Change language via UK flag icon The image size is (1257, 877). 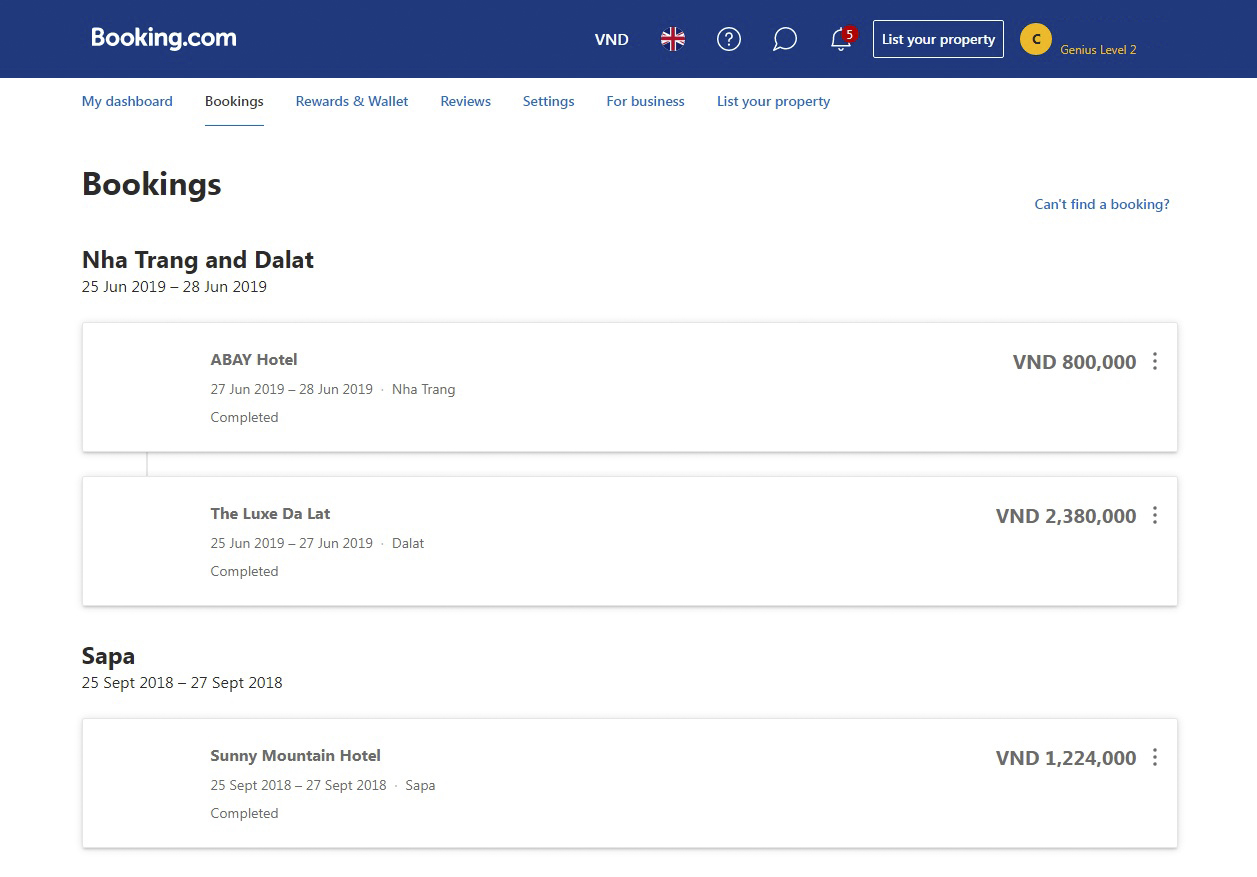click(673, 40)
